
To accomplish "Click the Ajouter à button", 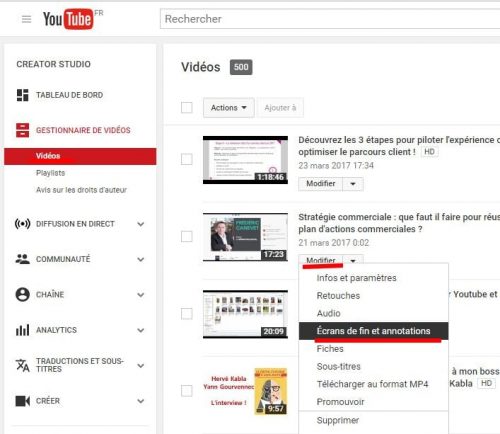I will [x=280, y=108].
